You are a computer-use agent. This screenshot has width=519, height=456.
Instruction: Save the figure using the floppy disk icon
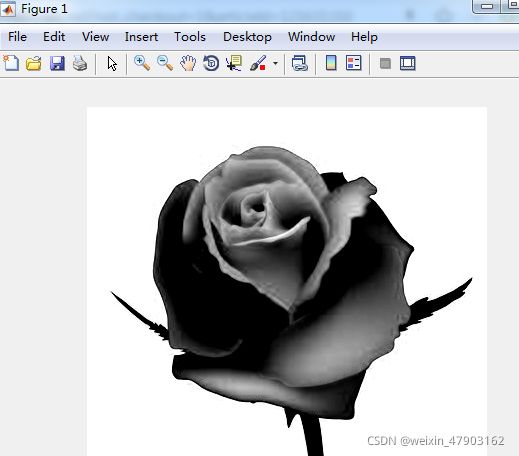[57, 63]
